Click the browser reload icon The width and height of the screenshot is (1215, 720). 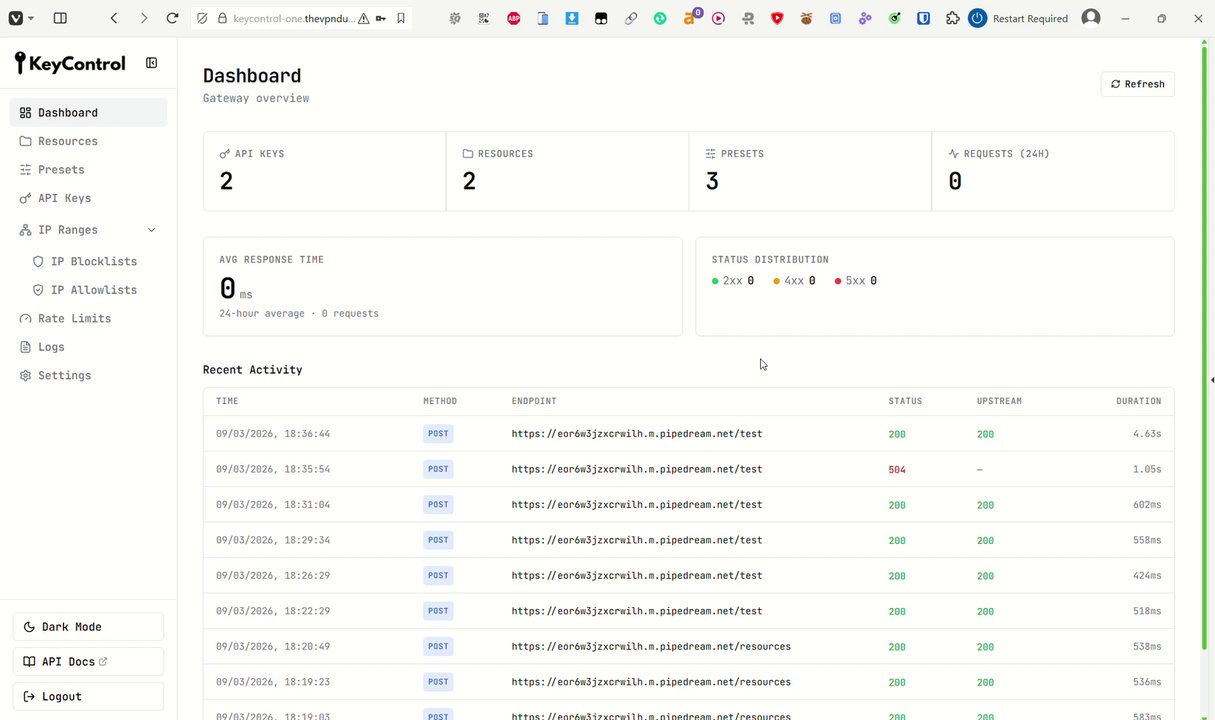172,18
